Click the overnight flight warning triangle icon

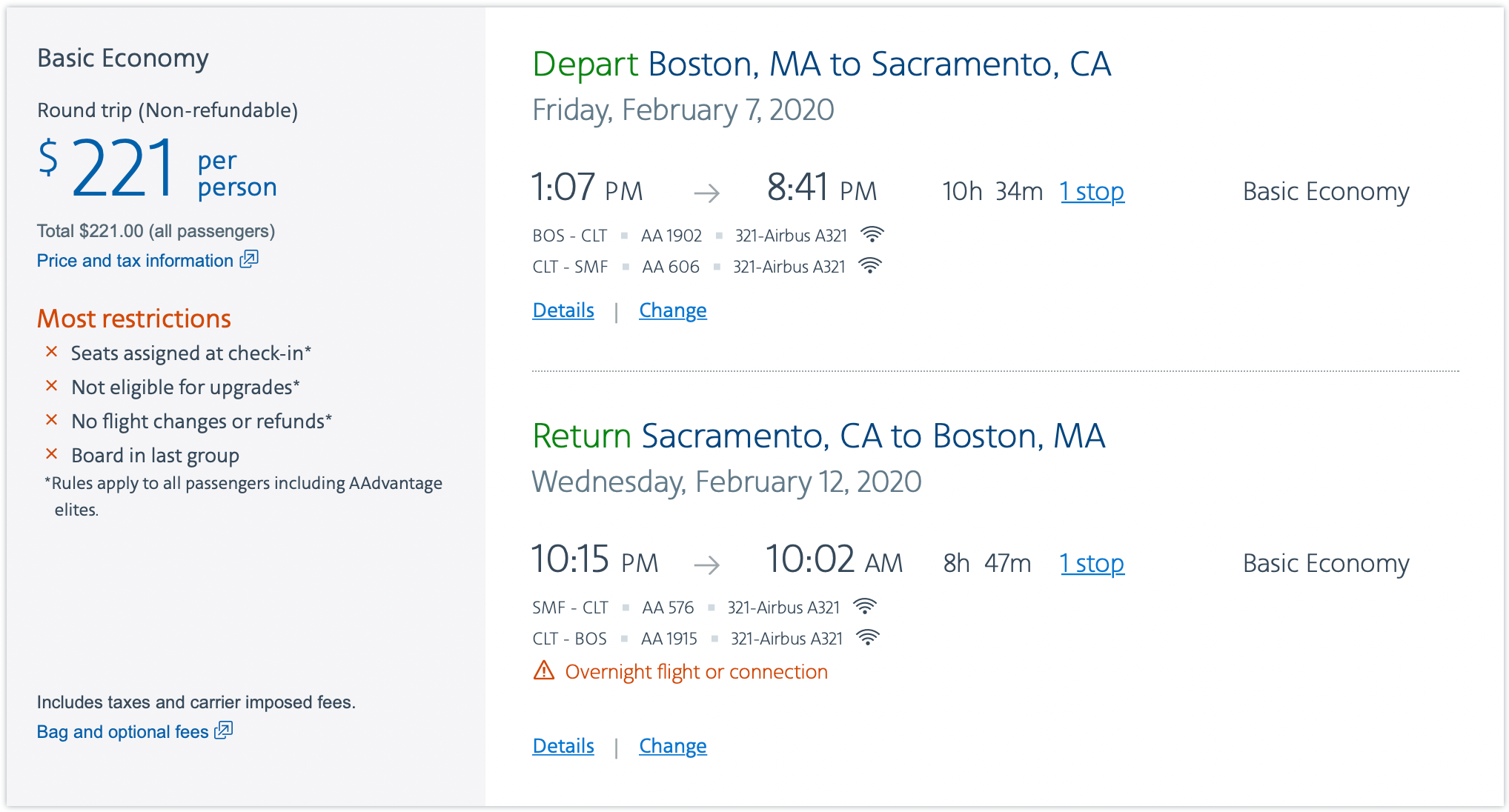544,670
